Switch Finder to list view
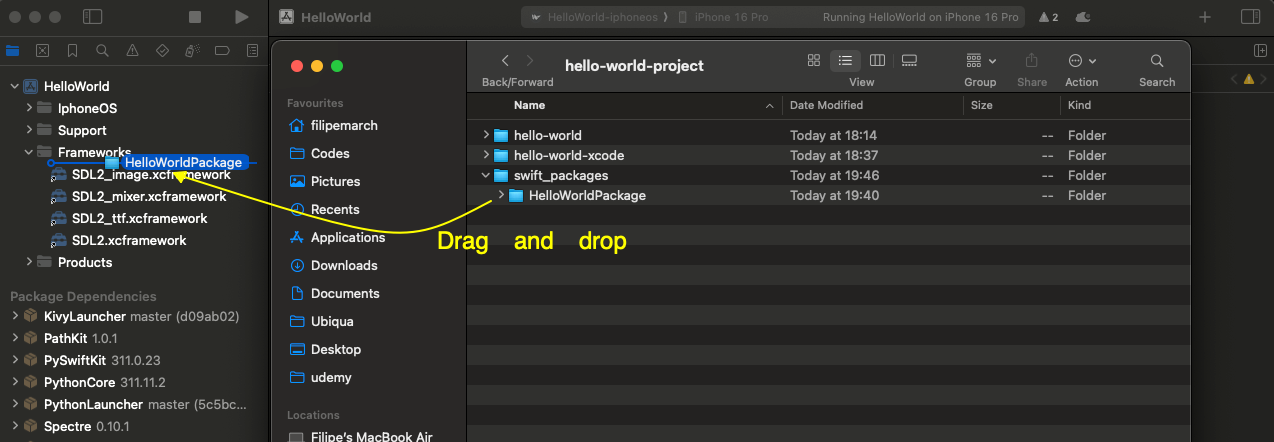This screenshot has height=442, width=1274. 845,60
